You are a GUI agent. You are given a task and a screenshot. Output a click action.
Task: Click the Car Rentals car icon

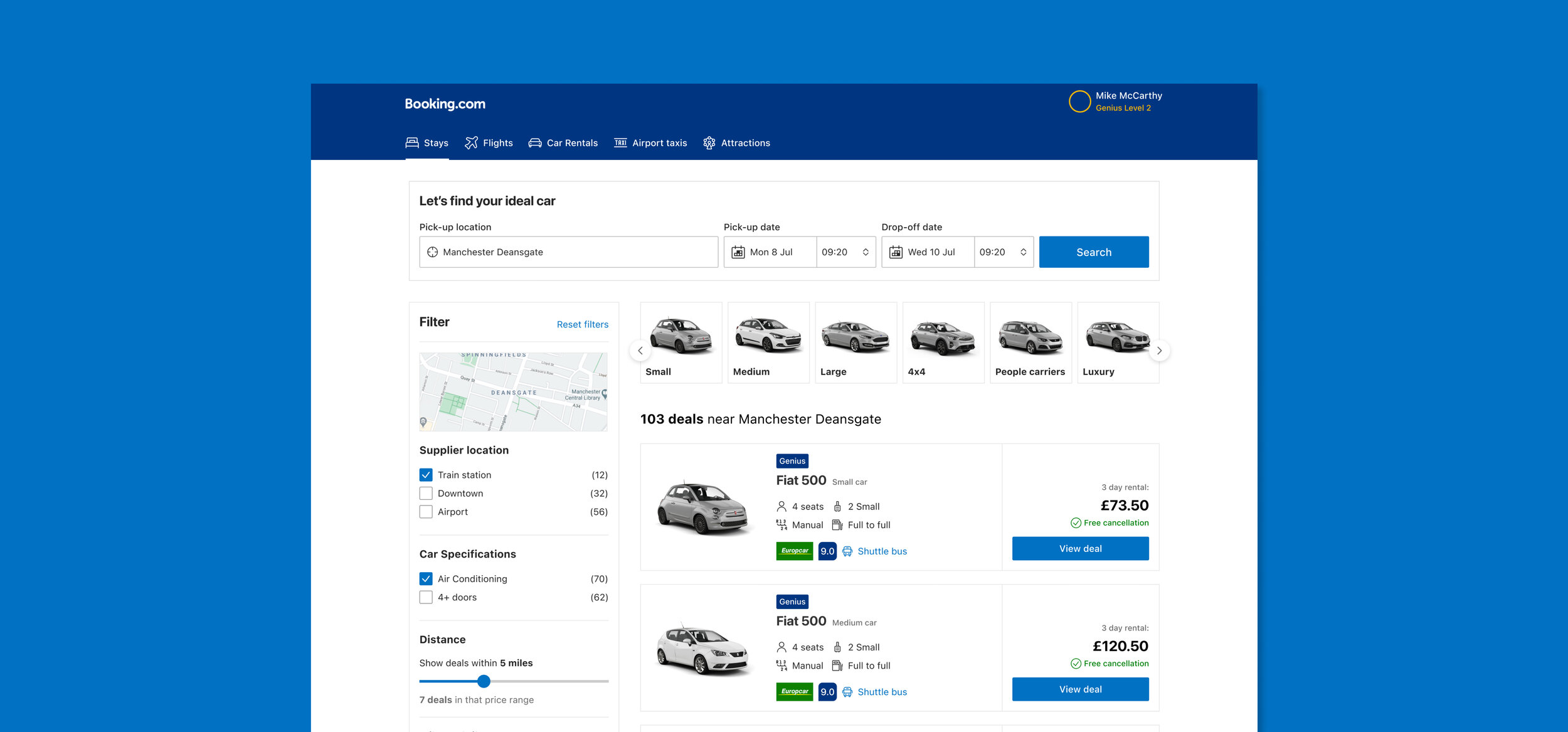point(535,143)
